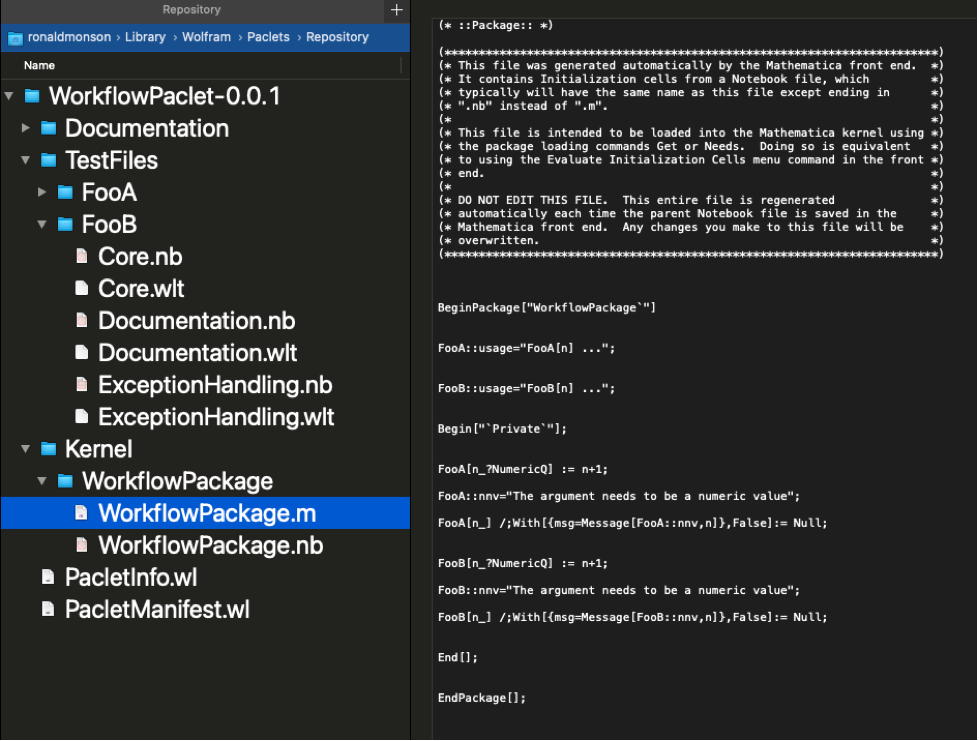Go to Paclets in the path breadcrumb

268,37
